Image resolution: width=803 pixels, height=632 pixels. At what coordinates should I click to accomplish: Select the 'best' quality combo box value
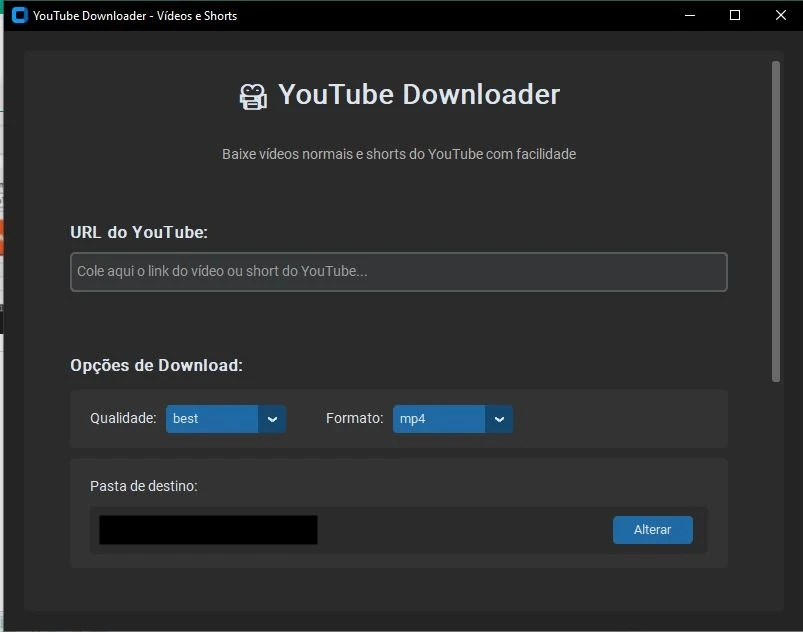pos(212,419)
